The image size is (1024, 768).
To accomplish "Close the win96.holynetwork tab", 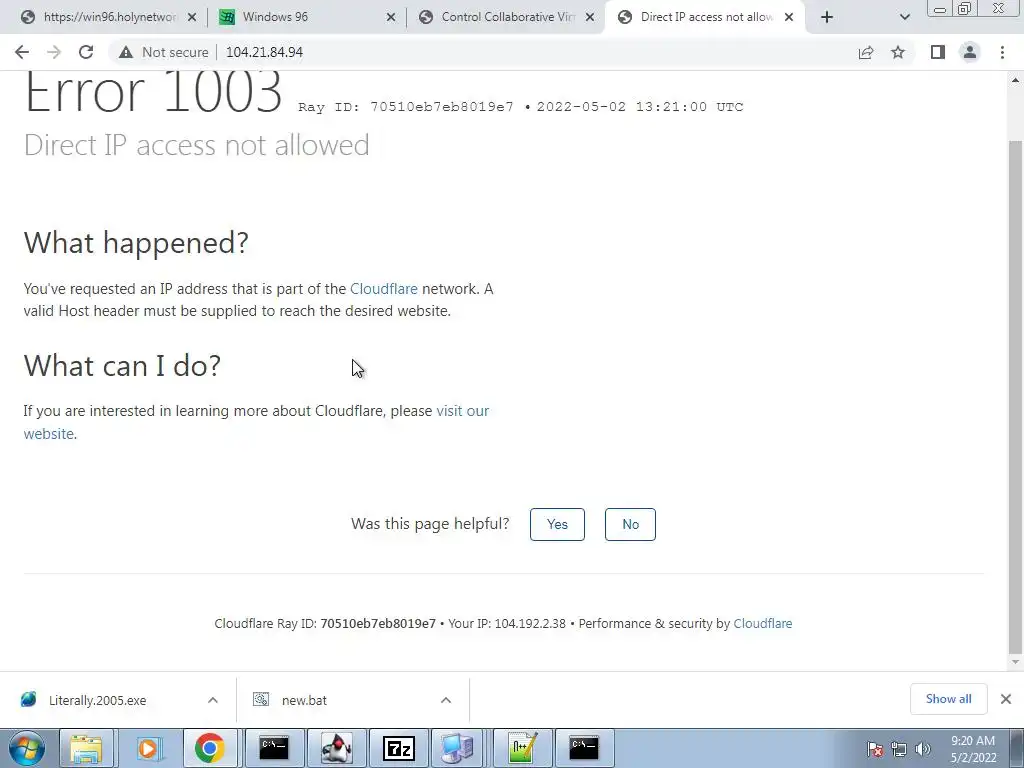I will pyautogui.click(x=192, y=18).
